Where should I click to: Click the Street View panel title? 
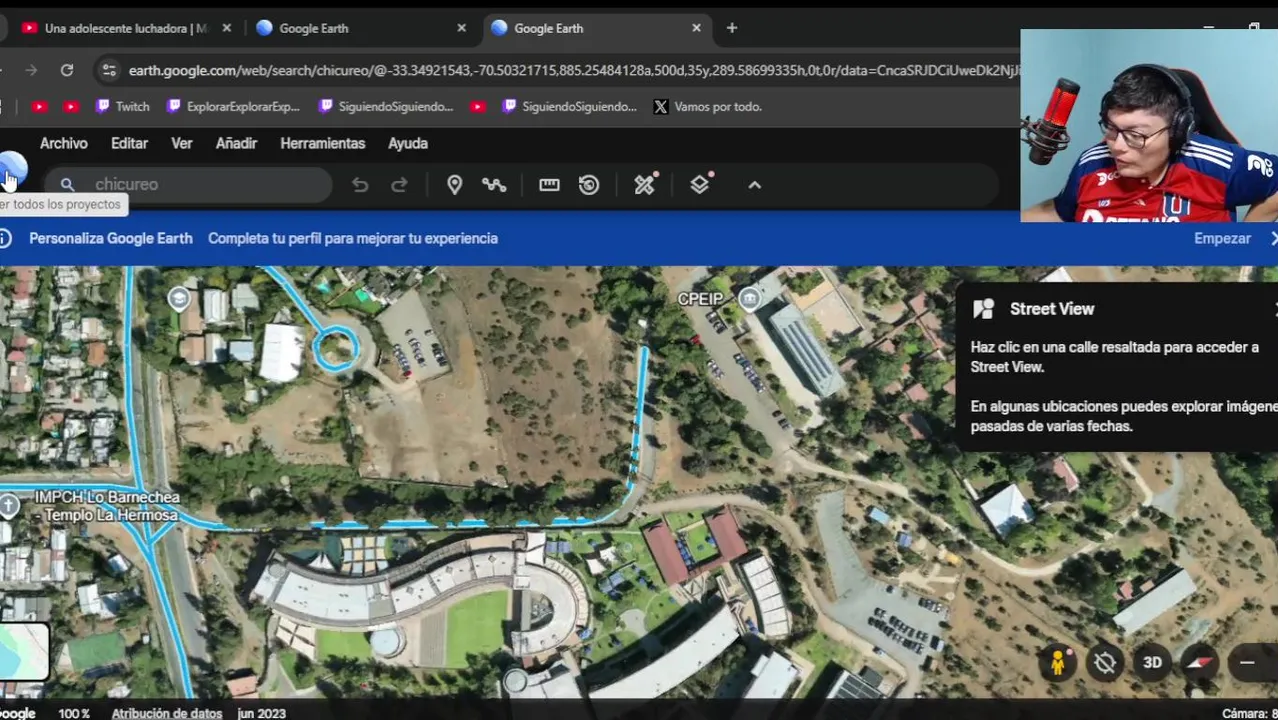1052,309
